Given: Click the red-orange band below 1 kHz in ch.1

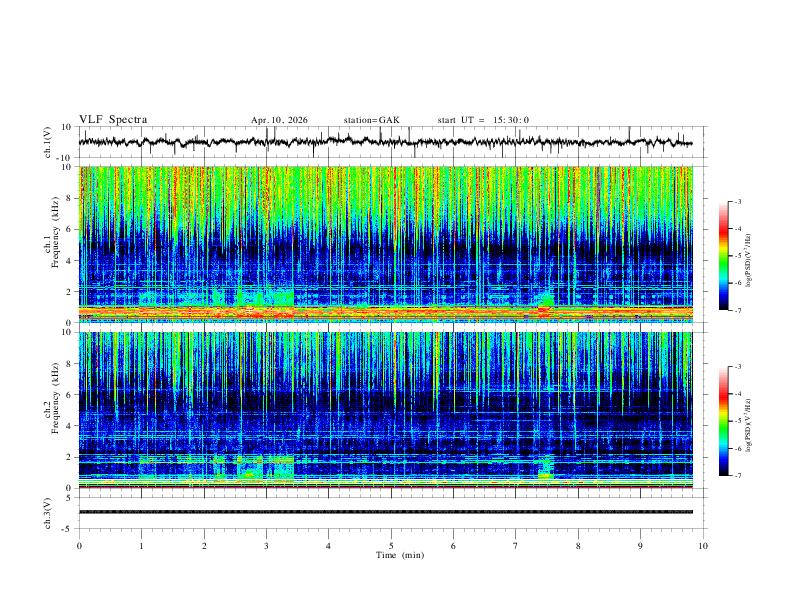Looking at the screenshot, I should point(386,313).
